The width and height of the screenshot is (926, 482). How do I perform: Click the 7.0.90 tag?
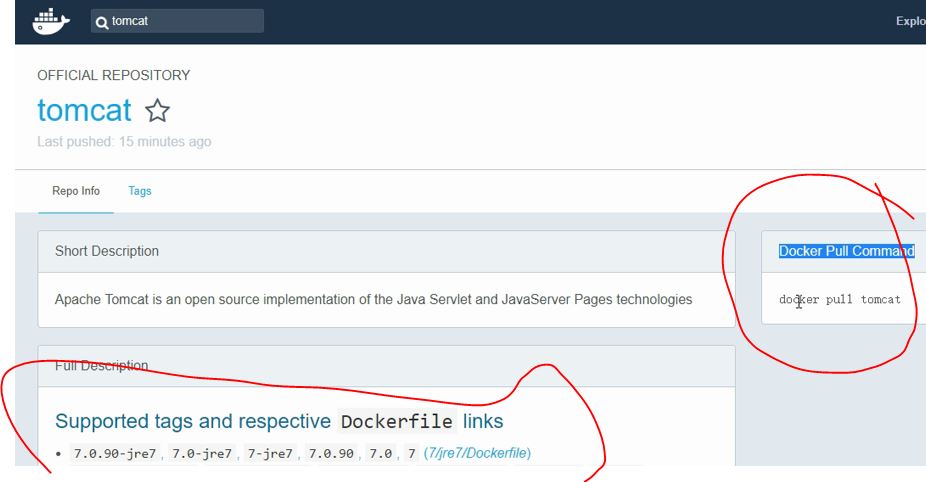pos(331,454)
